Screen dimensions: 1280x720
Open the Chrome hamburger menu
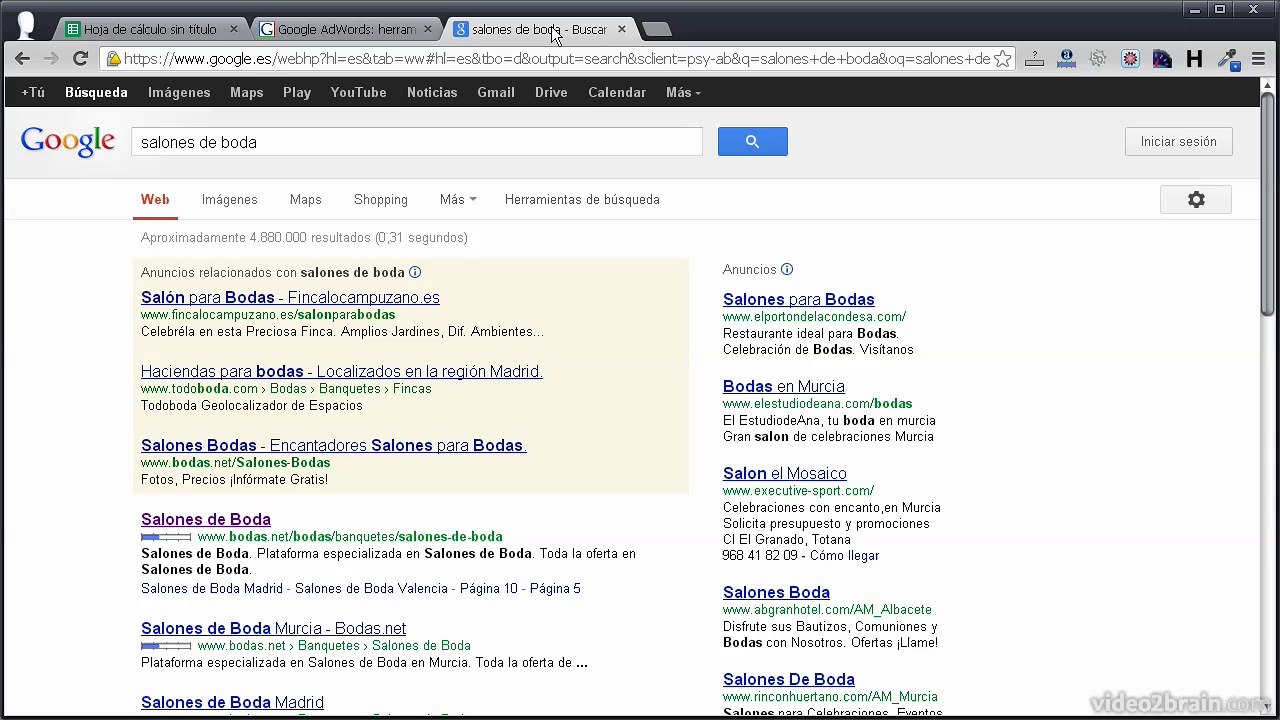[x=1258, y=59]
